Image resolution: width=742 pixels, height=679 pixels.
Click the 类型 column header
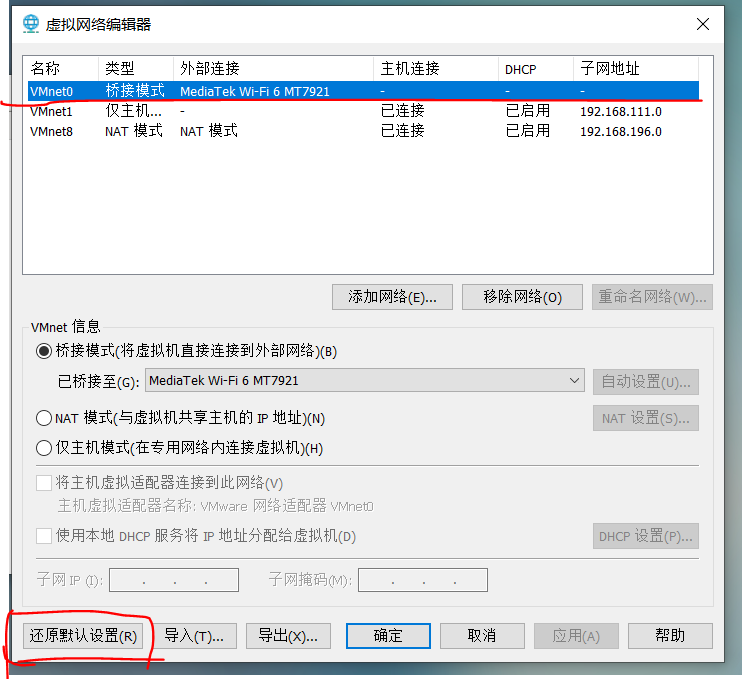coord(136,69)
